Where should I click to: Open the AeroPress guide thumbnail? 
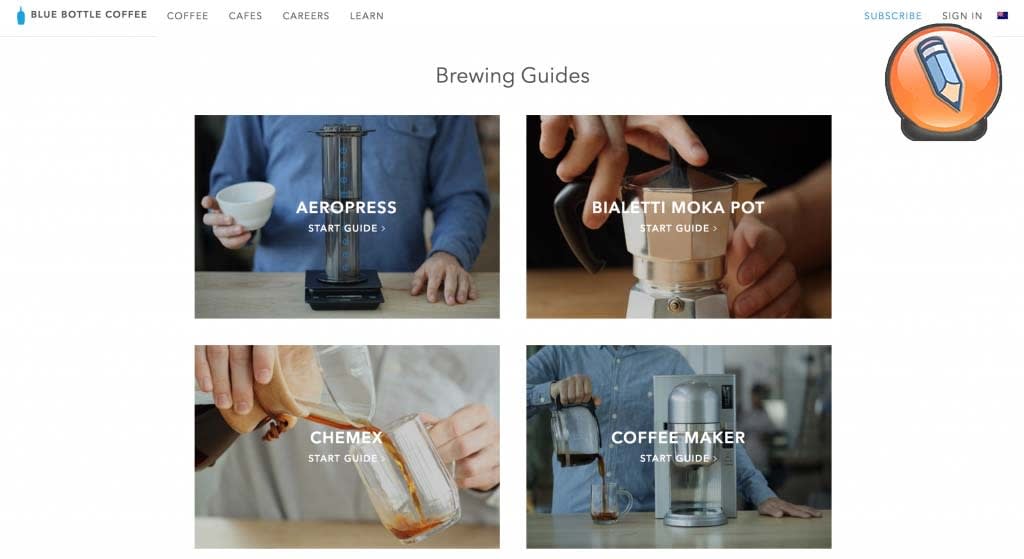click(347, 217)
